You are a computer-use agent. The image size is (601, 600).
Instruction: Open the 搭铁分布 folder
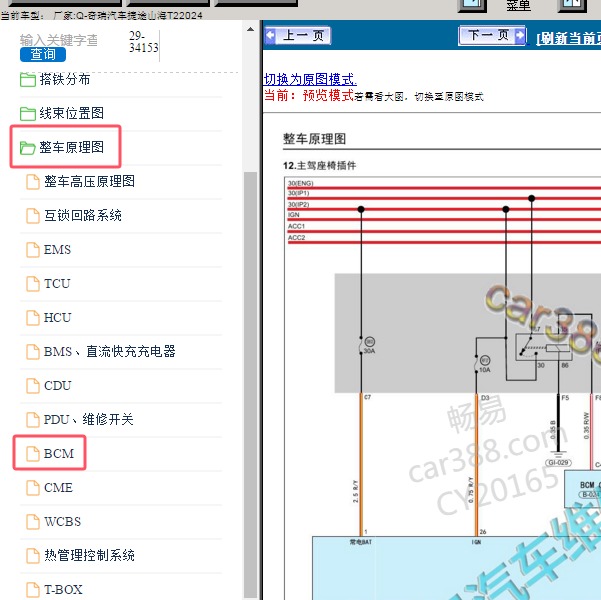click(x=64, y=79)
